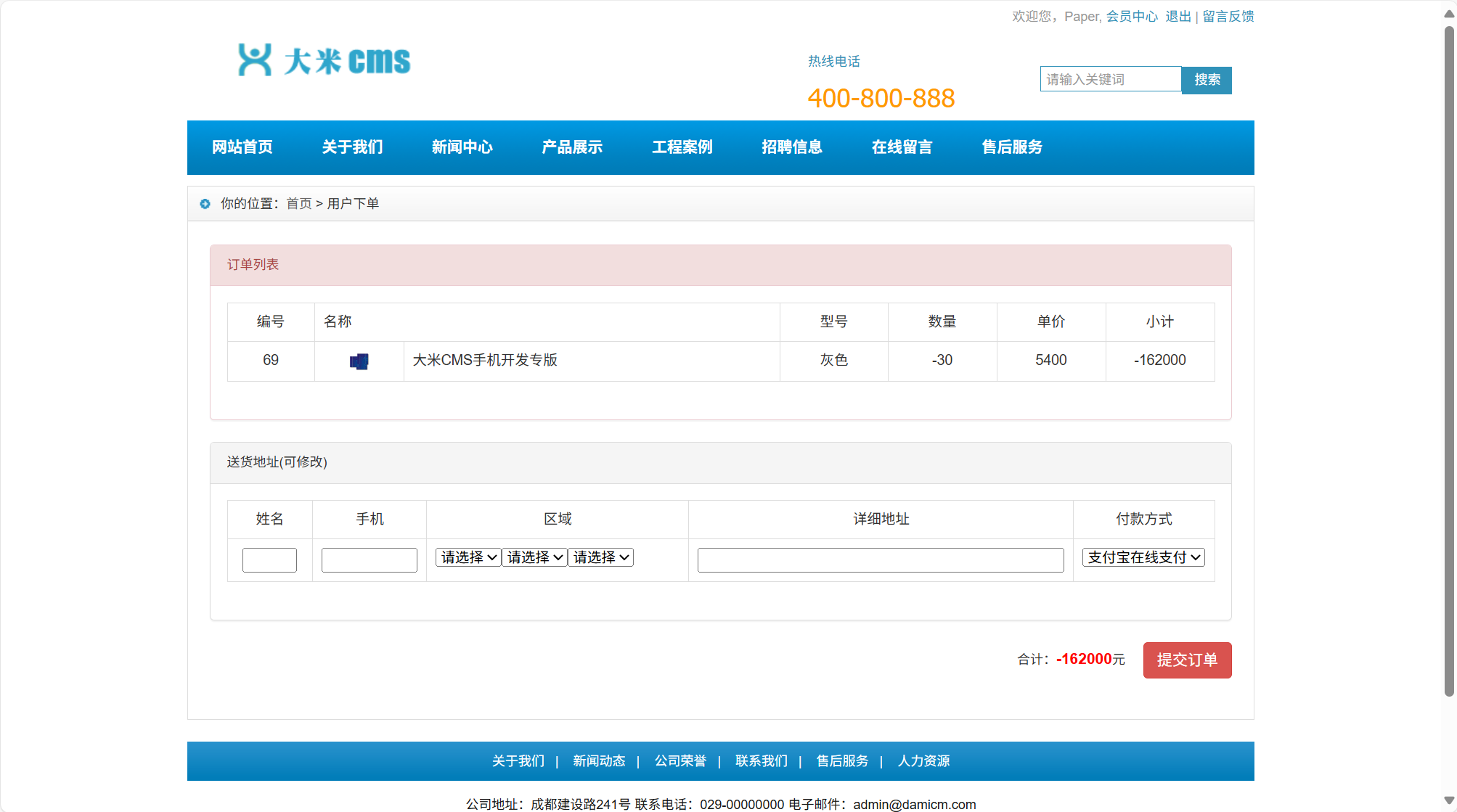Image resolution: width=1457 pixels, height=812 pixels.
Task: Open the product thumbnail image
Action: 359,361
